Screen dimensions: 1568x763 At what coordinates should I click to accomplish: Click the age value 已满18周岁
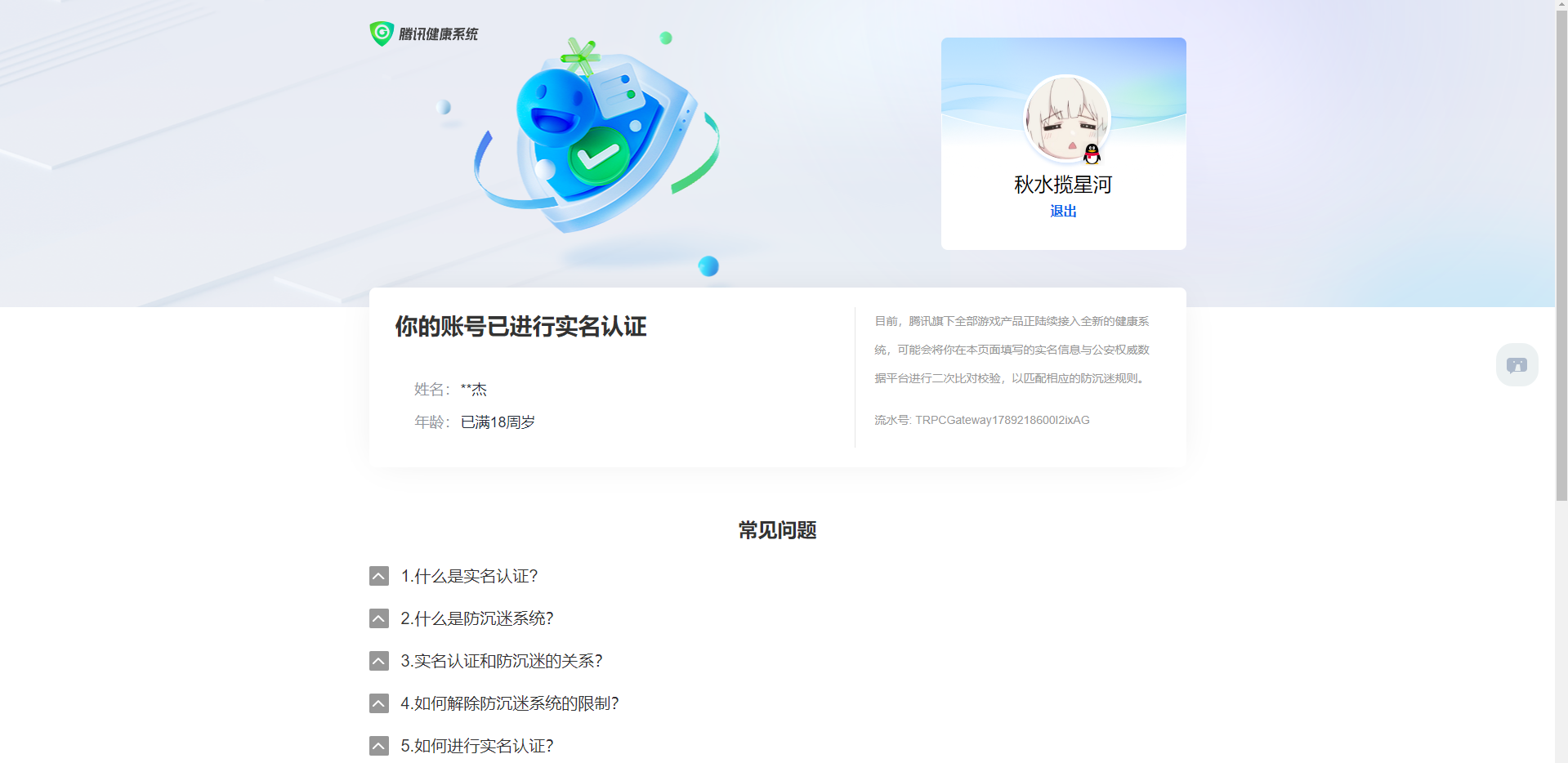coord(498,422)
